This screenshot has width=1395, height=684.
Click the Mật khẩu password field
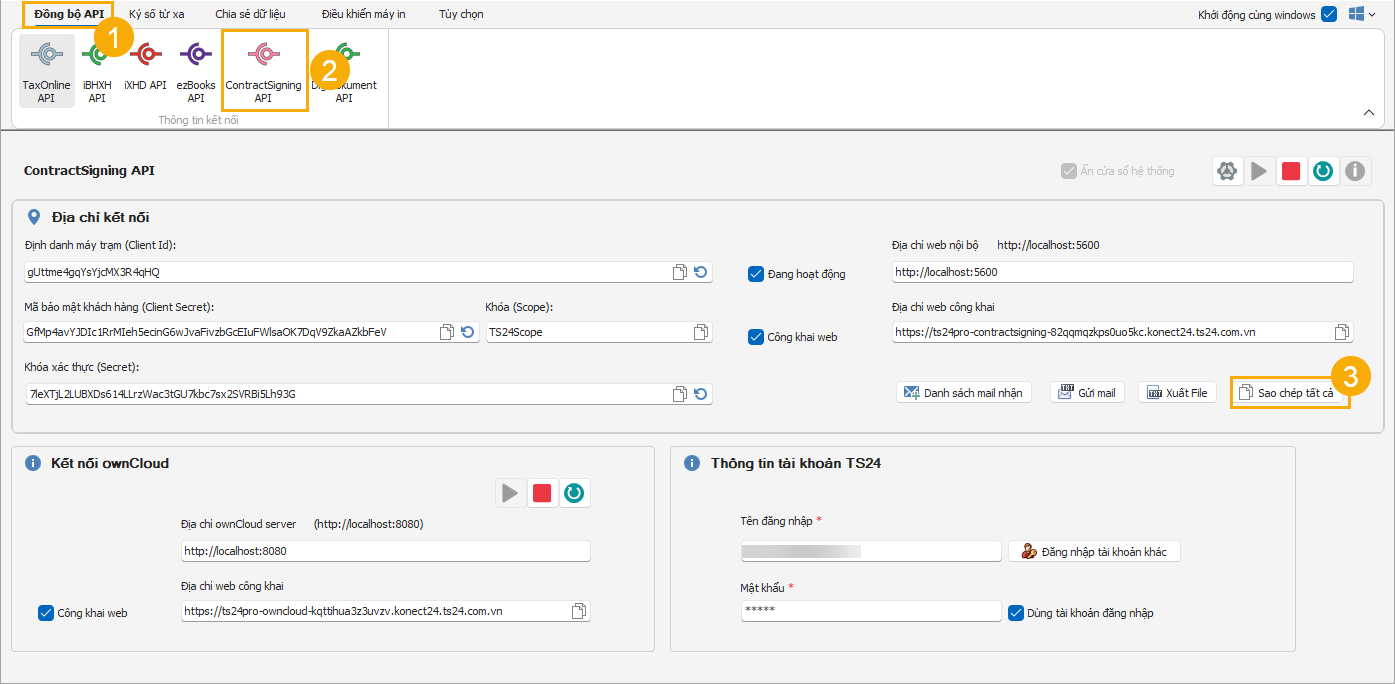click(870, 611)
